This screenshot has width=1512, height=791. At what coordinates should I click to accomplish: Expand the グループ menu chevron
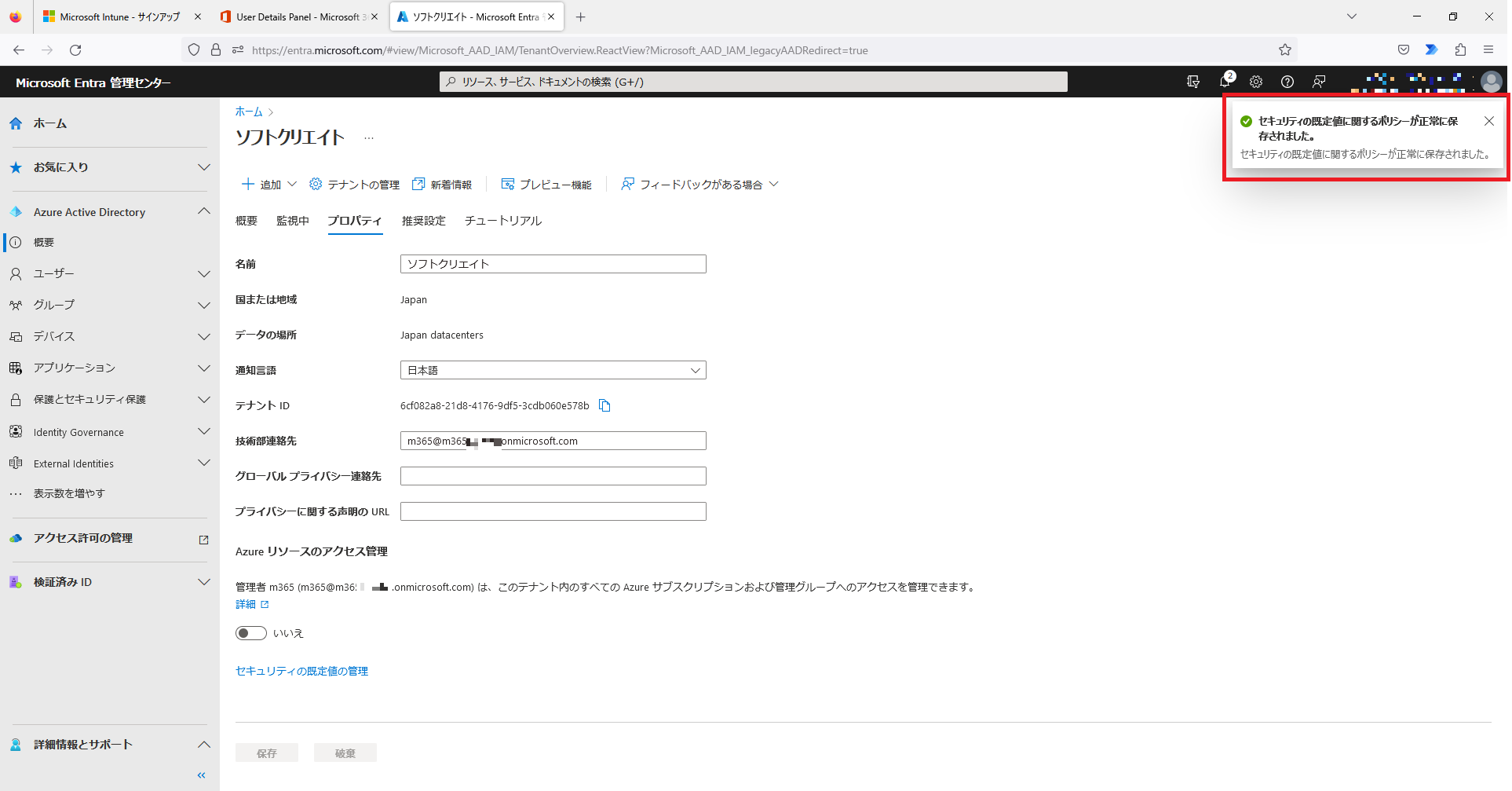click(204, 306)
